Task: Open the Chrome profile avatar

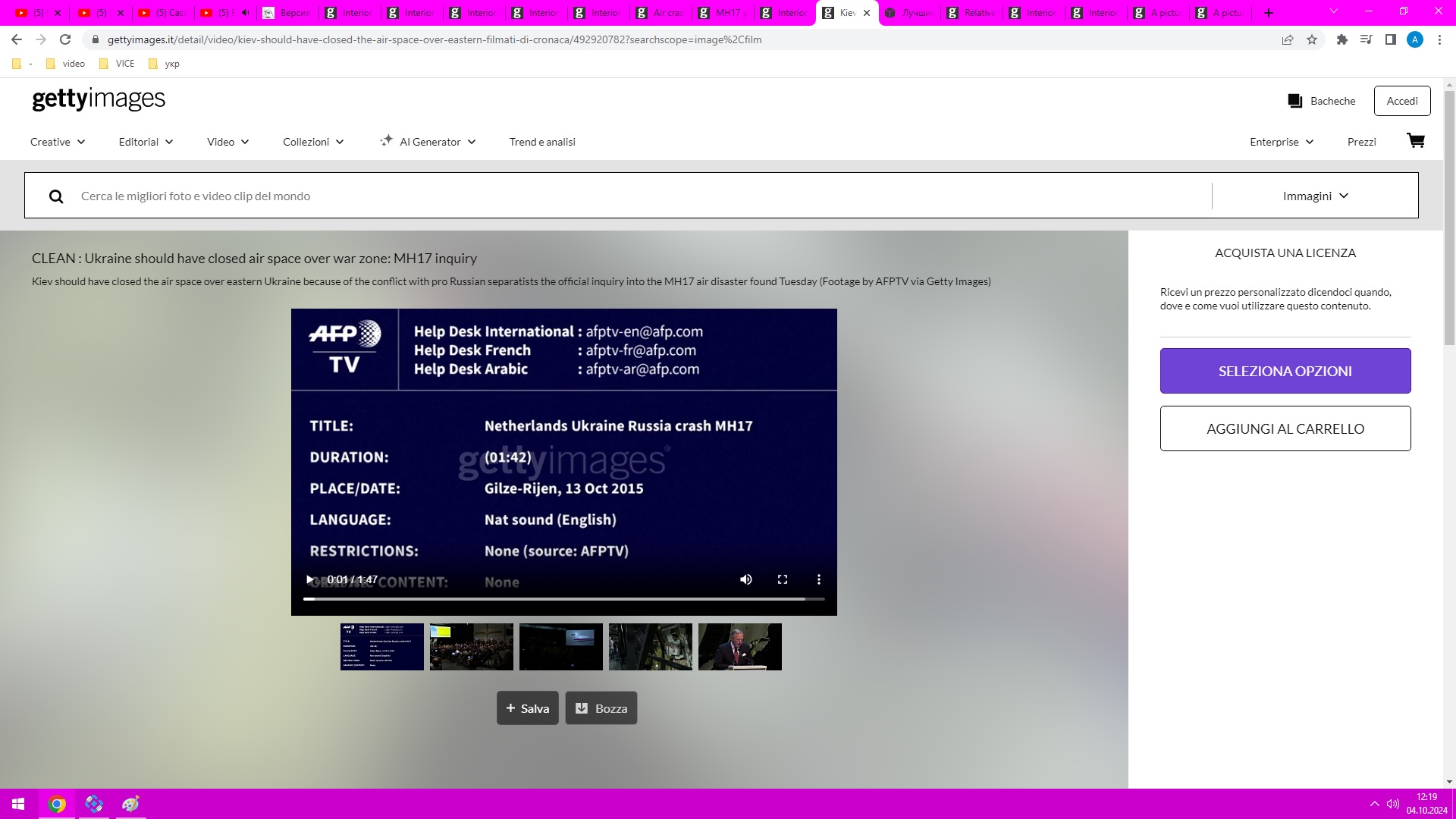Action: [x=1415, y=39]
